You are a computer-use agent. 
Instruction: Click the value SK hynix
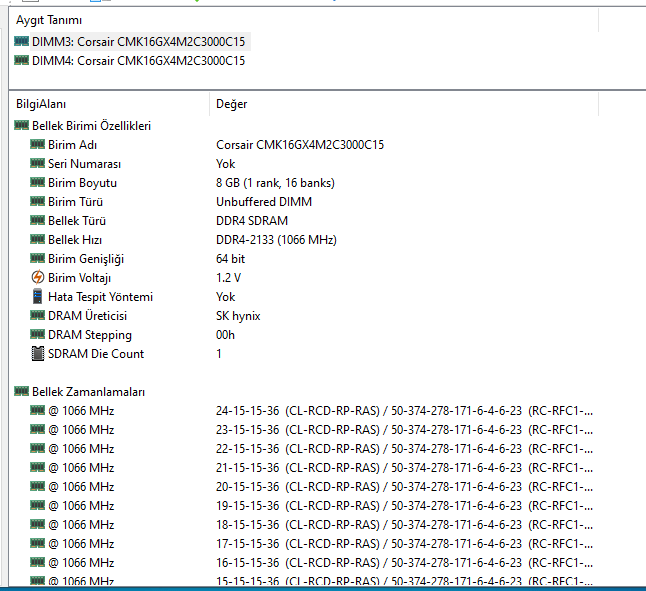click(238, 315)
